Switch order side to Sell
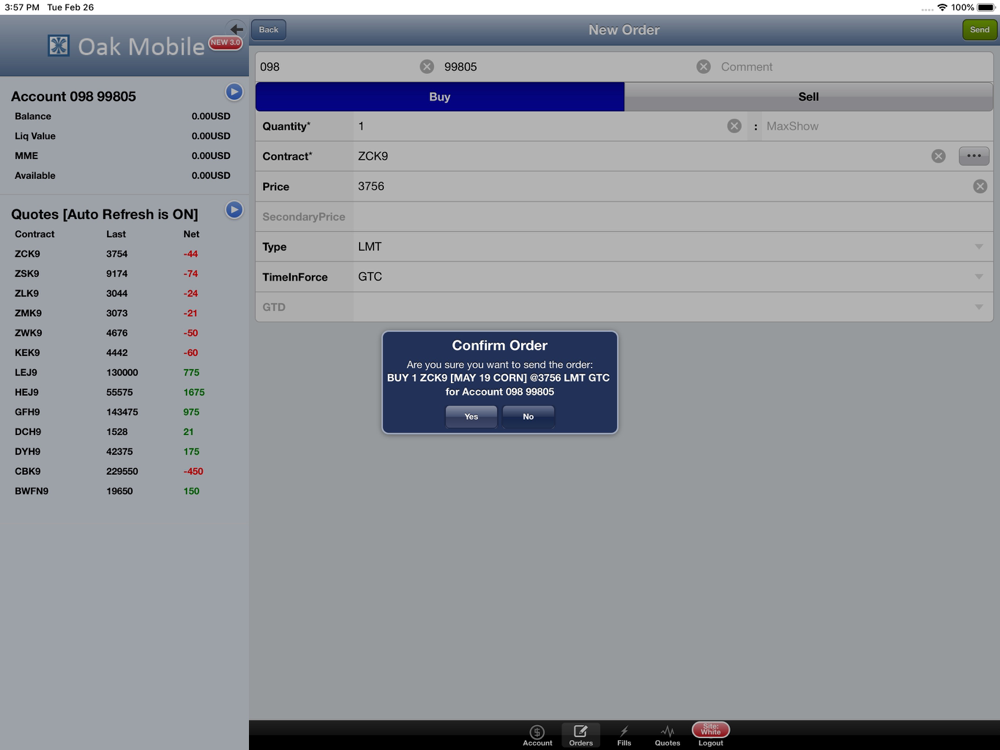The height and width of the screenshot is (750, 1000). click(808, 97)
